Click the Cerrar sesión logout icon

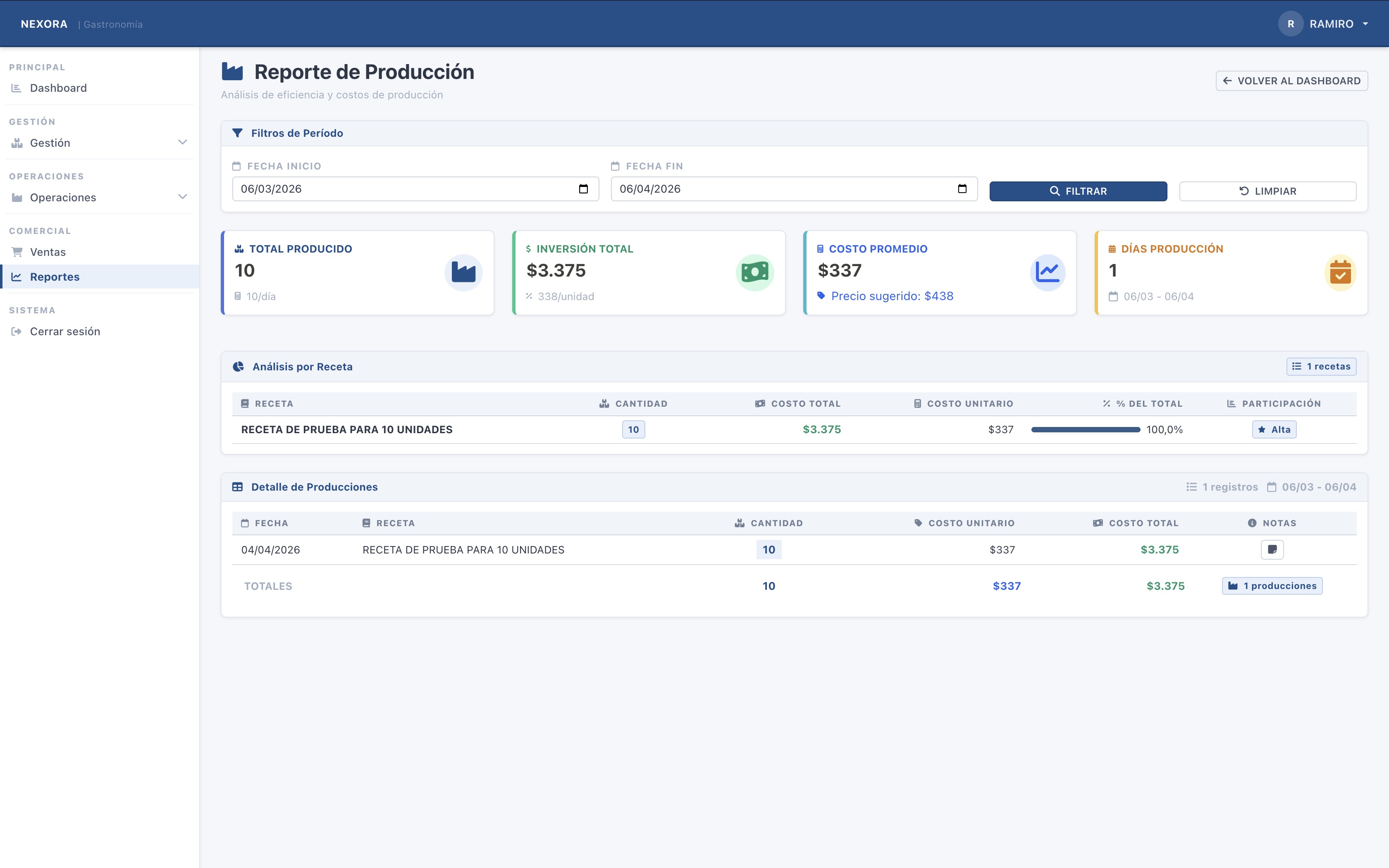click(16, 331)
